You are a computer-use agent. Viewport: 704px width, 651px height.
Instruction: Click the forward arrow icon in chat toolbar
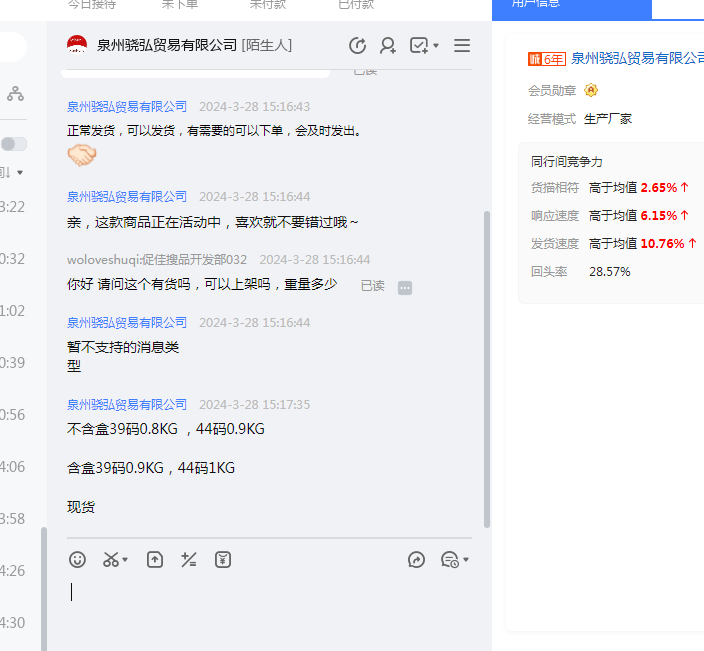[x=417, y=560]
